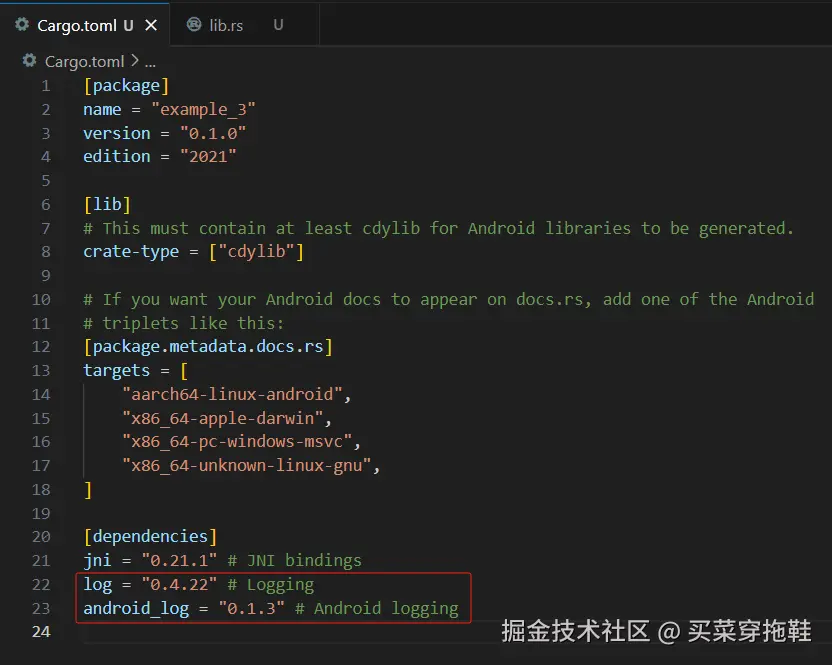Click the "x86_64-apple-darwin" target
Image resolution: width=832 pixels, height=665 pixels.
222,418
